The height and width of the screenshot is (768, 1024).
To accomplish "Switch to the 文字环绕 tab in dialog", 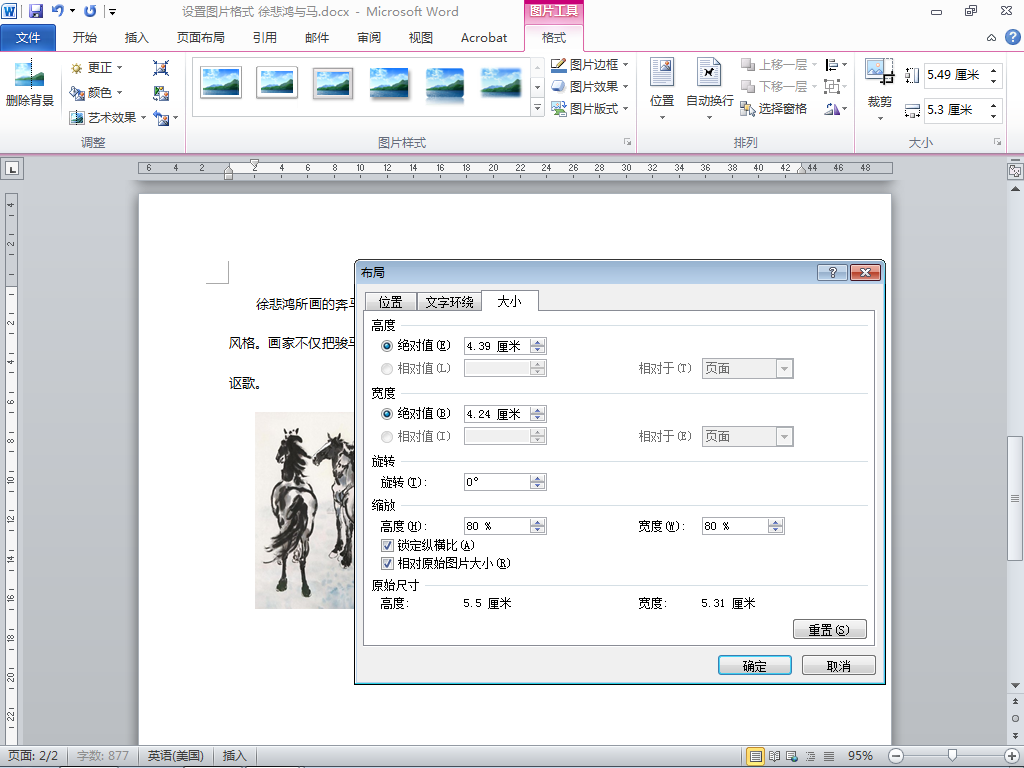I will [x=449, y=302].
